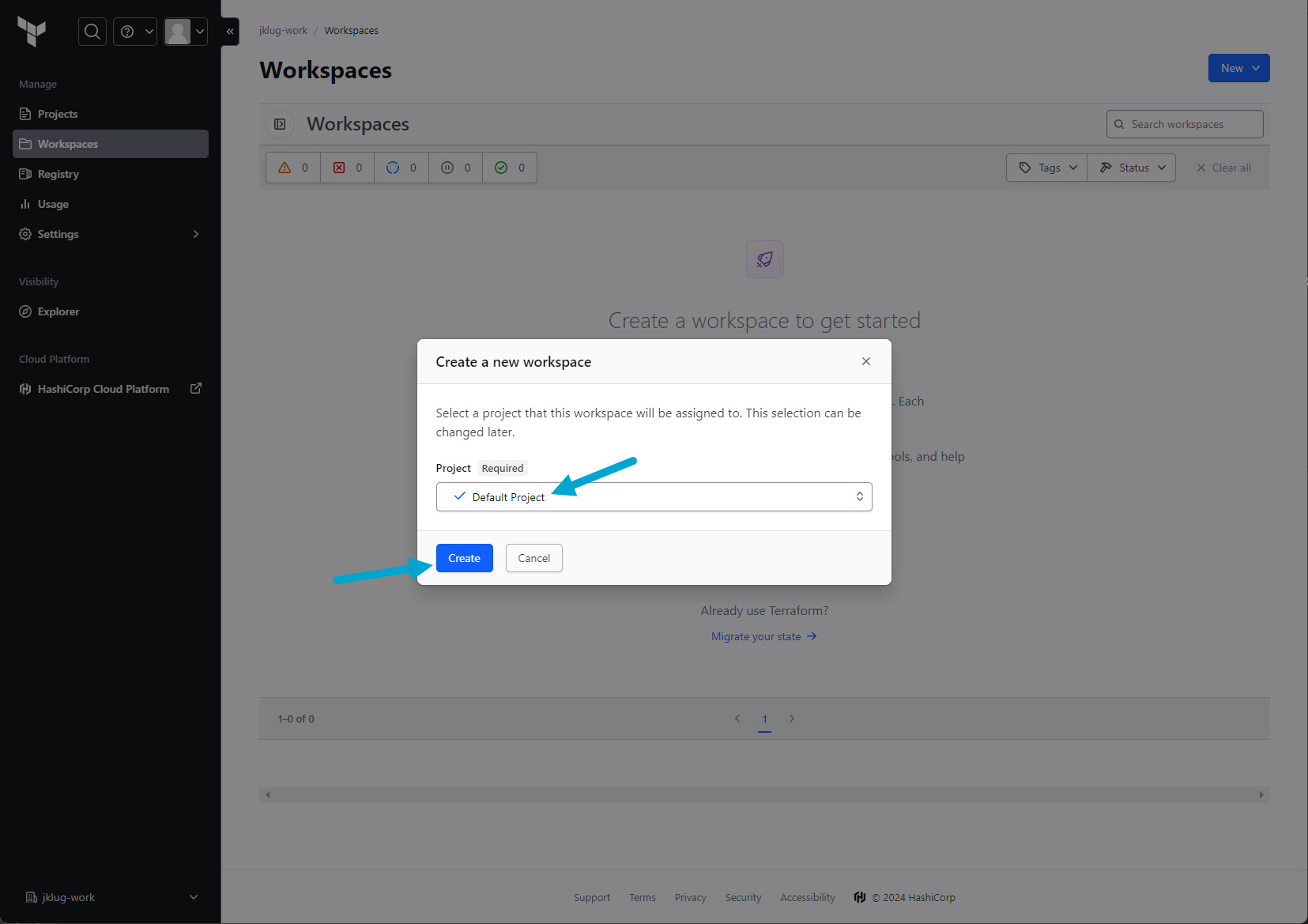Filter by warning triangle status count
This screenshot has height=924, width=1308.
(x=293, y=168)
